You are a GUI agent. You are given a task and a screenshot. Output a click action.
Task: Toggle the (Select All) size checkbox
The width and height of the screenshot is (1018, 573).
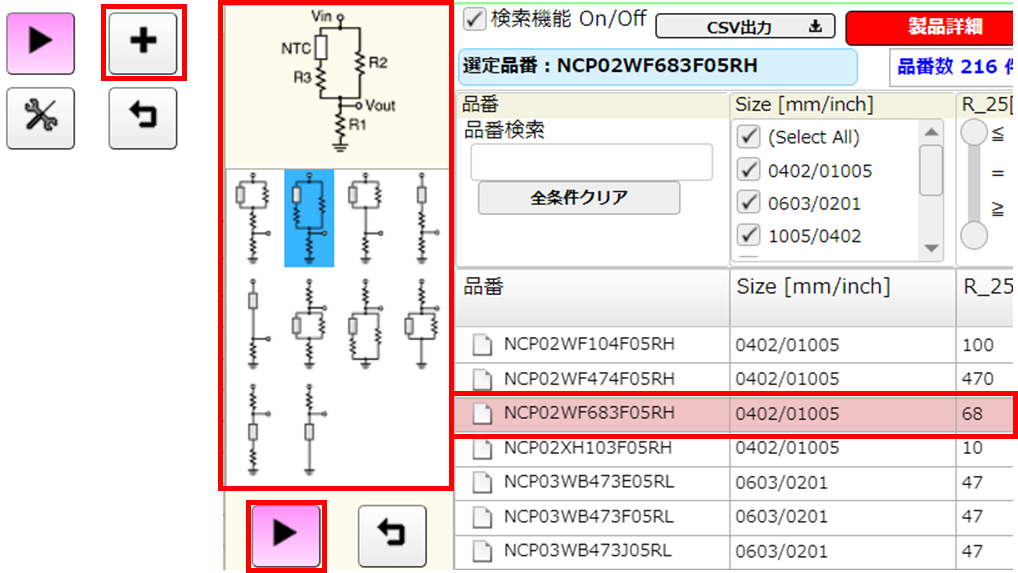747,137
